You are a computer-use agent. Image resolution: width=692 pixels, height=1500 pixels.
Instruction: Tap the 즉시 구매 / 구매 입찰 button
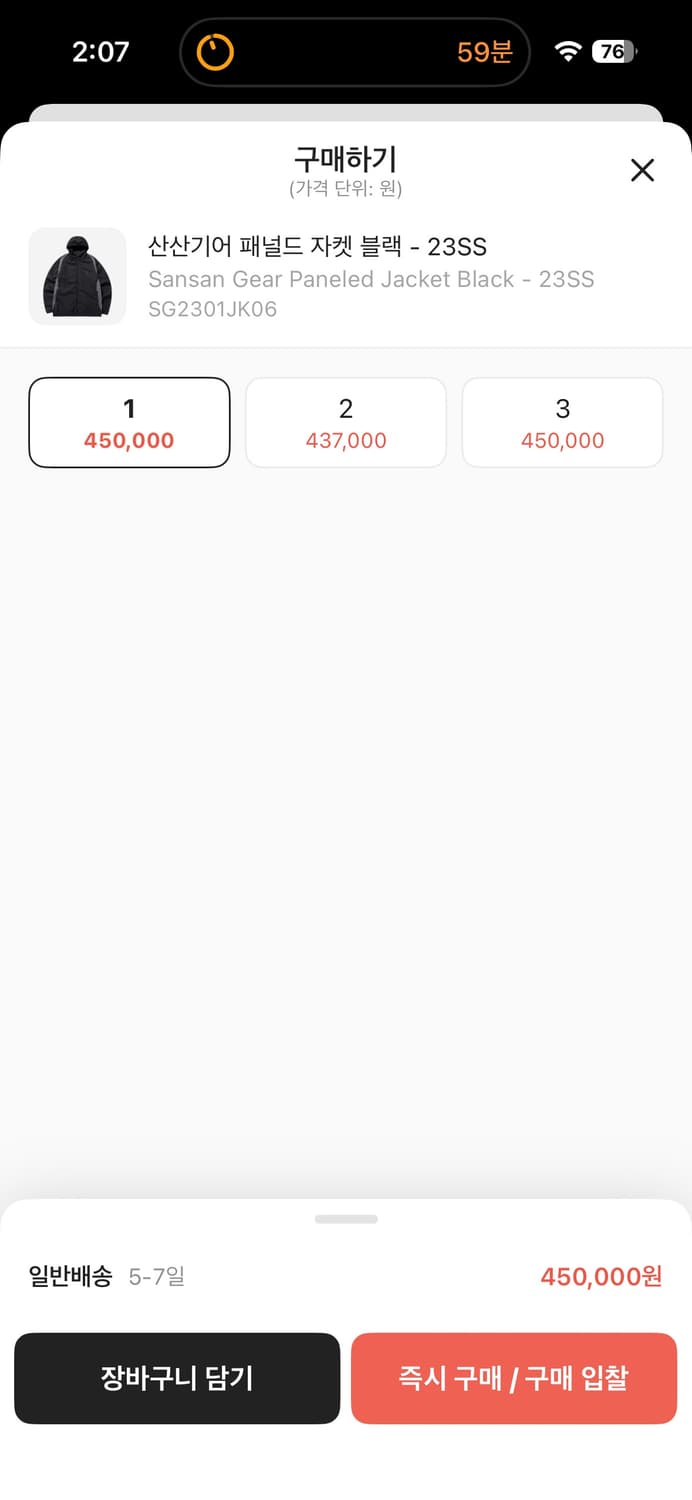[514, 1378]
